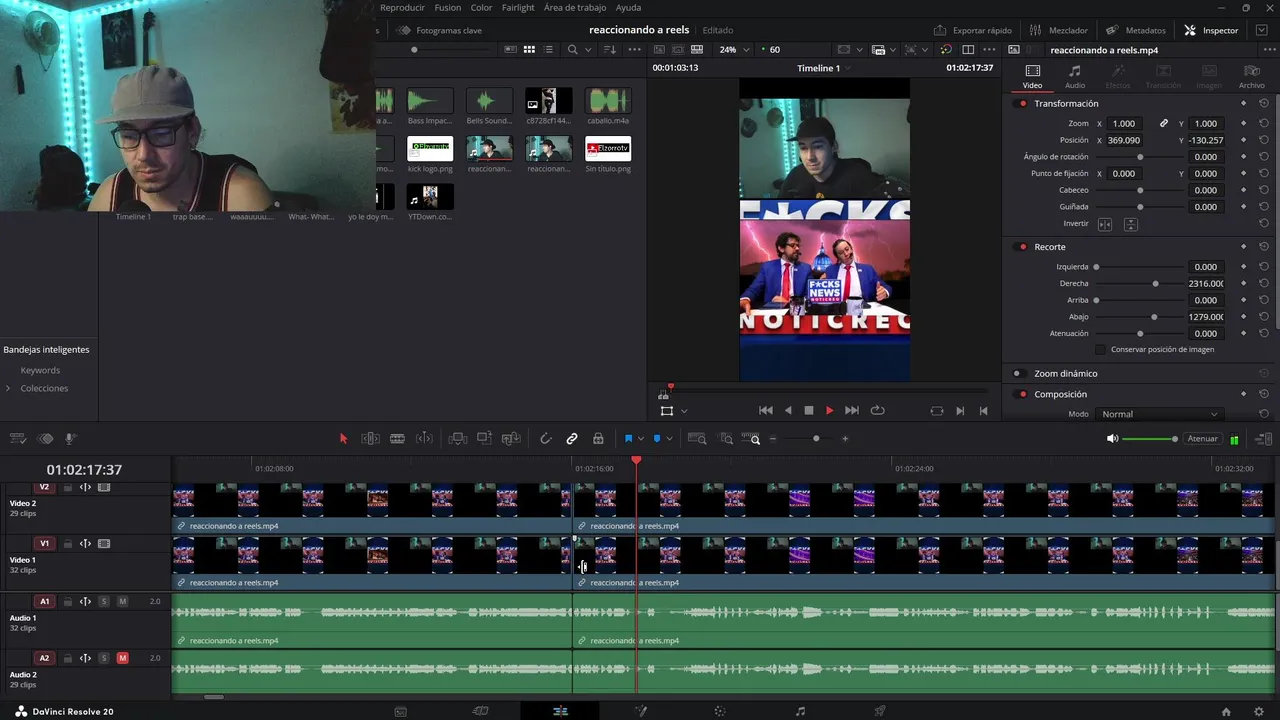Expand the Colecciones smart bin
1280x720 pixels.
point(8,388)
